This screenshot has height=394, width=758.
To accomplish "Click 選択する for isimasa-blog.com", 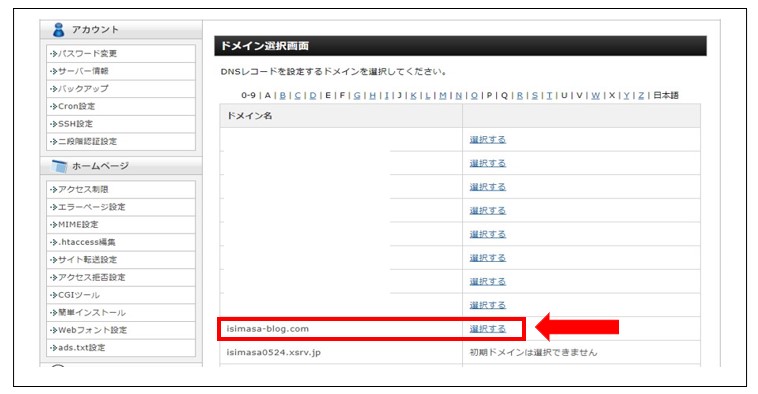I will [x=487, y=329].
